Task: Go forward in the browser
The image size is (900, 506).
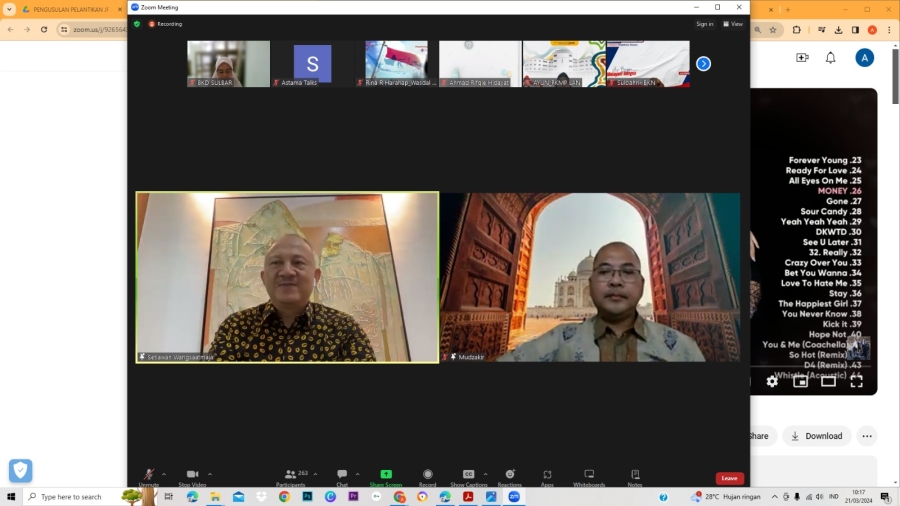Action: [27, 29]
